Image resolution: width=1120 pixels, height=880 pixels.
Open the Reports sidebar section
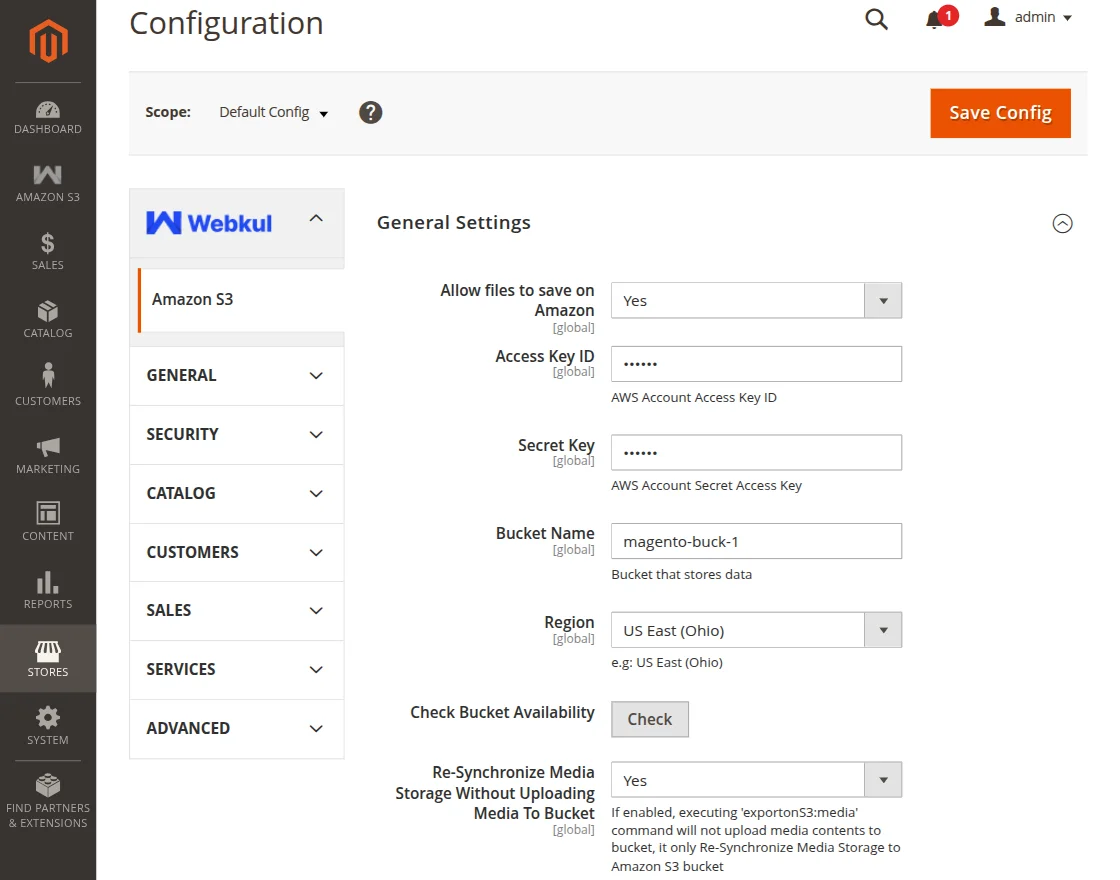(47, 592)
